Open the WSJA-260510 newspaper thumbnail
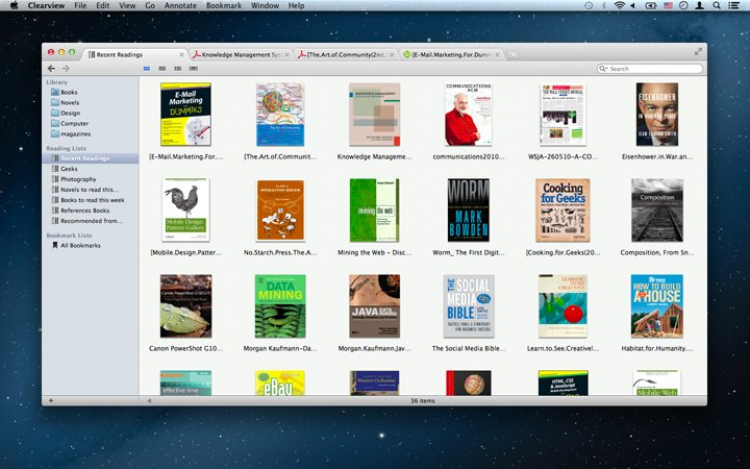Screen dimensions: 750x469 [x=562, y=115]
